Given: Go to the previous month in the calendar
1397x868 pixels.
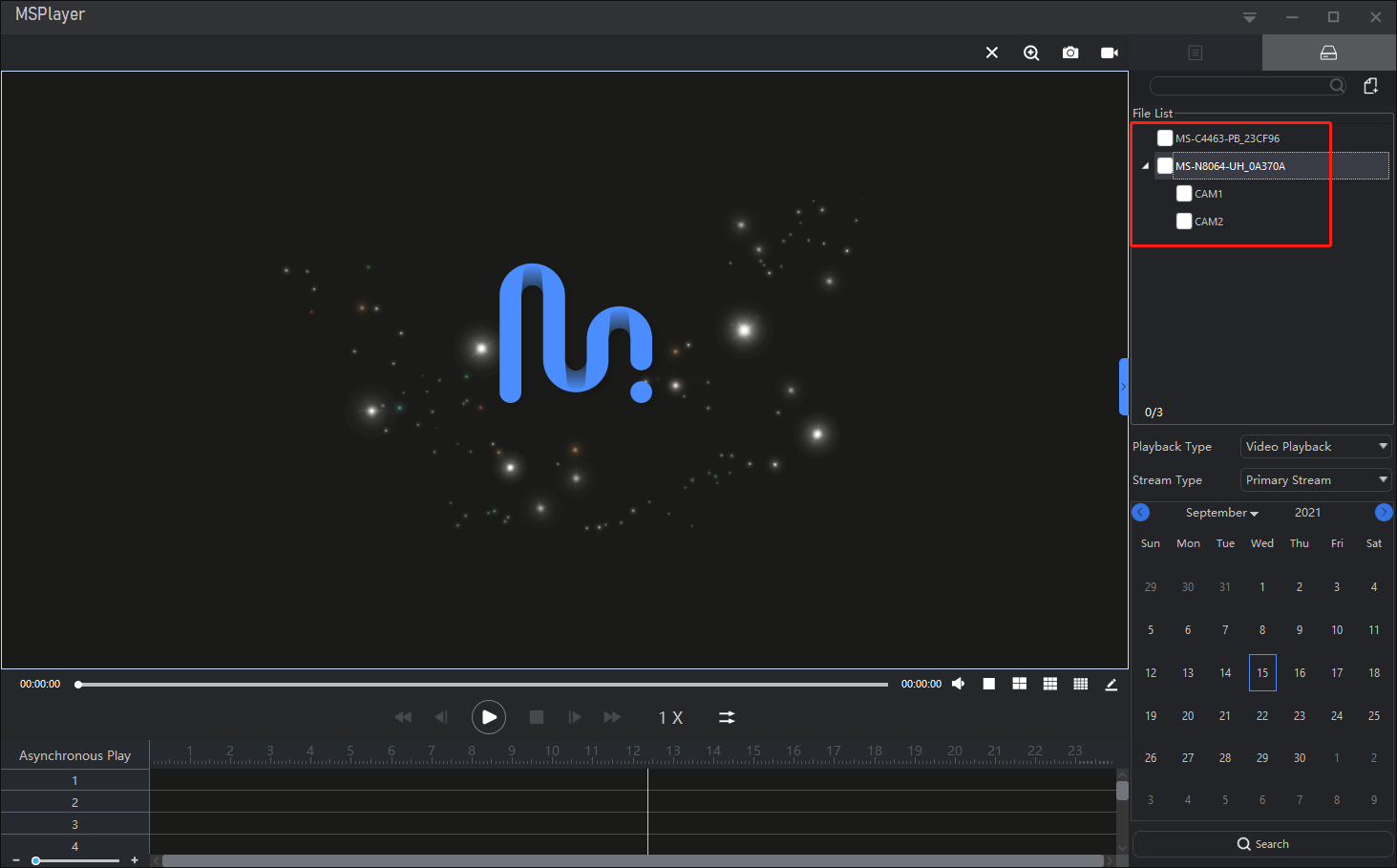Looking at the screenshot, I should point(1141,513).
